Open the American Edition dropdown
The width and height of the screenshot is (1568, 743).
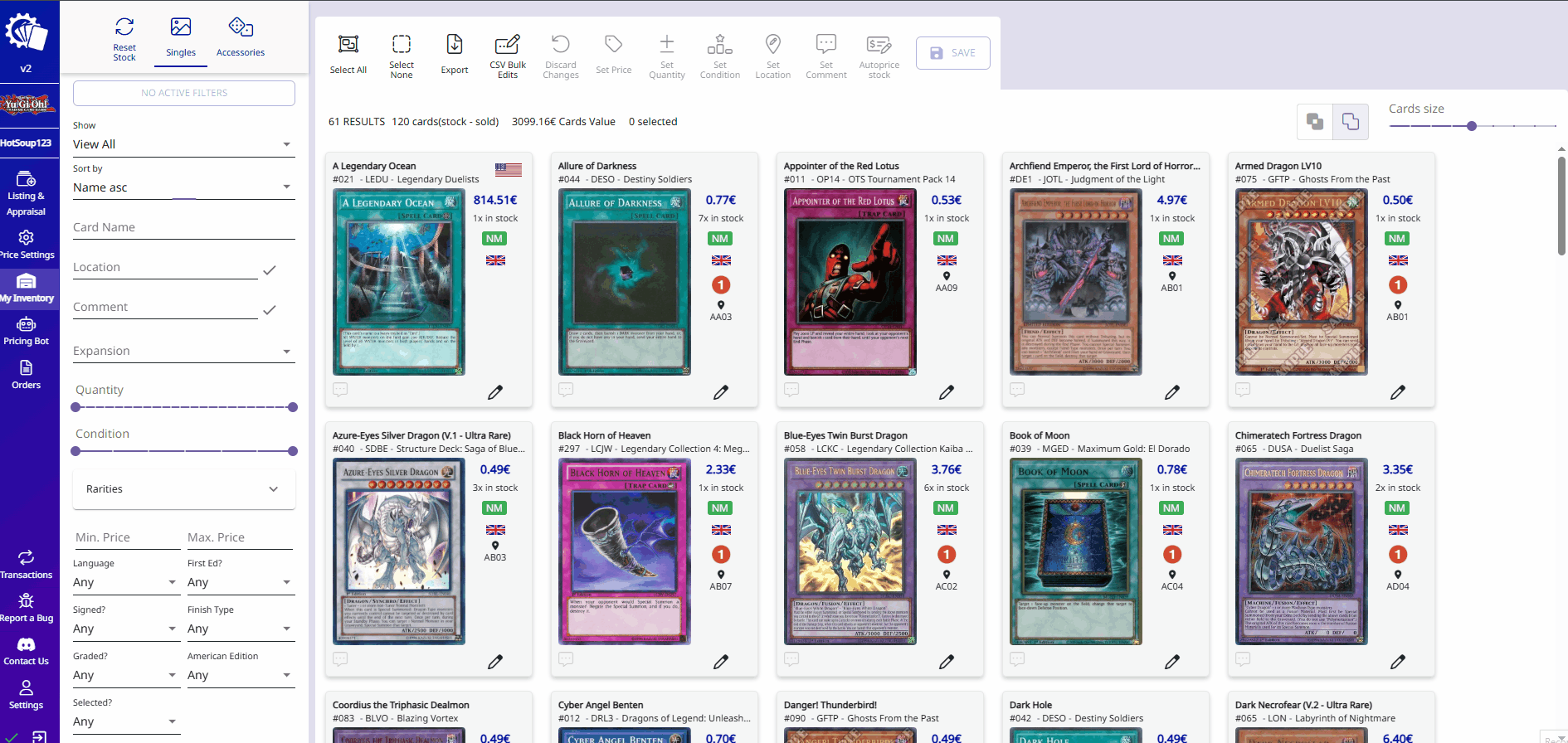point(241,675)
